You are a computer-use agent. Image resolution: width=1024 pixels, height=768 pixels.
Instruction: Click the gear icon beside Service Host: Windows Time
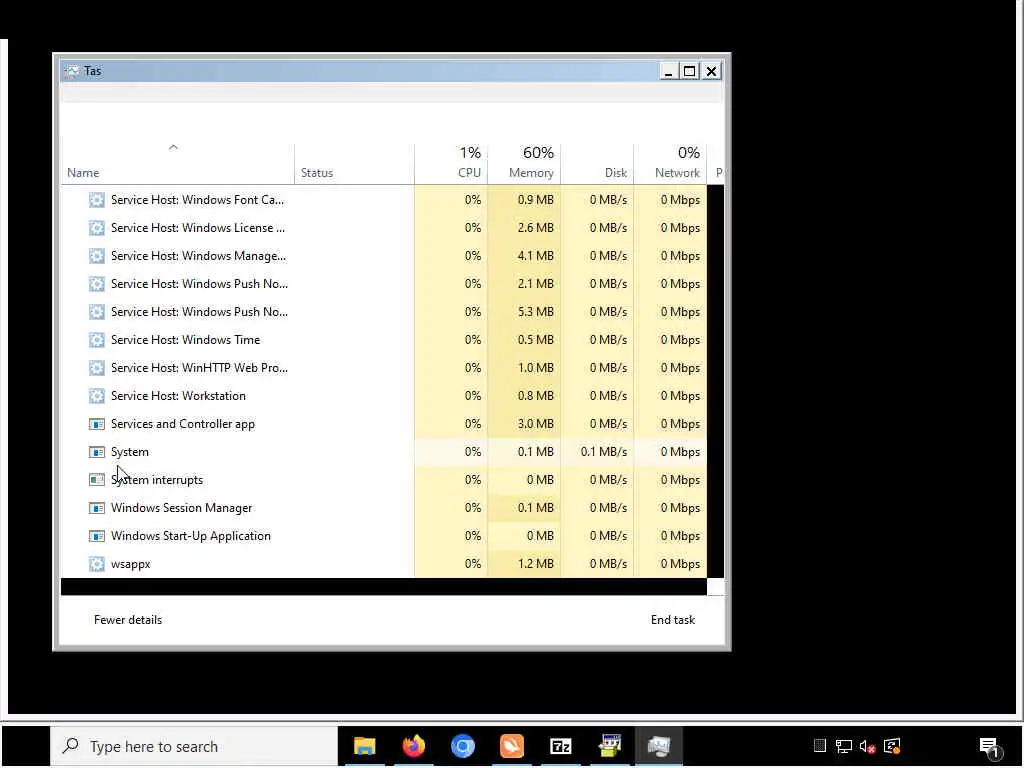coord(97,340)
